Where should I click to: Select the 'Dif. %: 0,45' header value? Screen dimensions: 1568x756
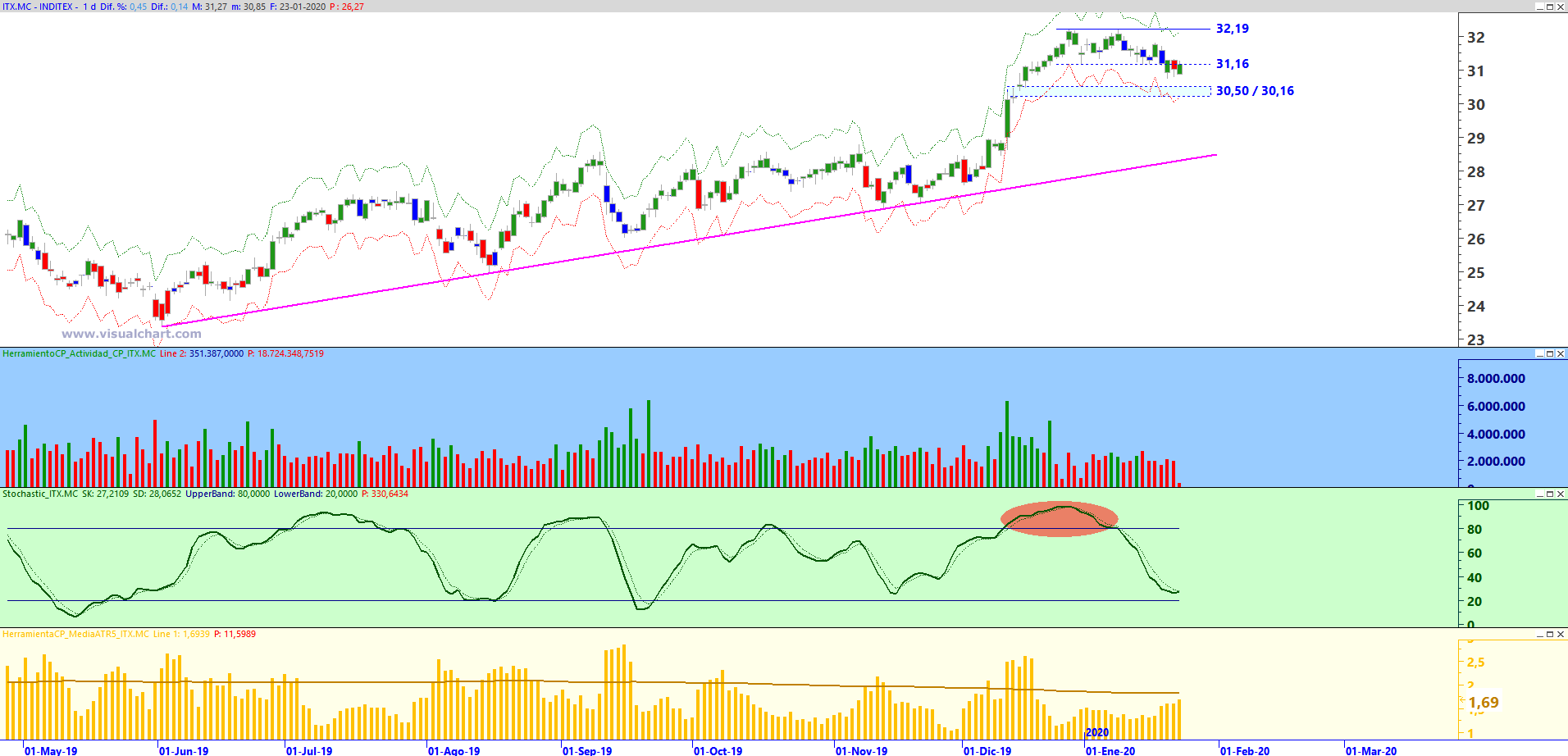click(123, 7)
